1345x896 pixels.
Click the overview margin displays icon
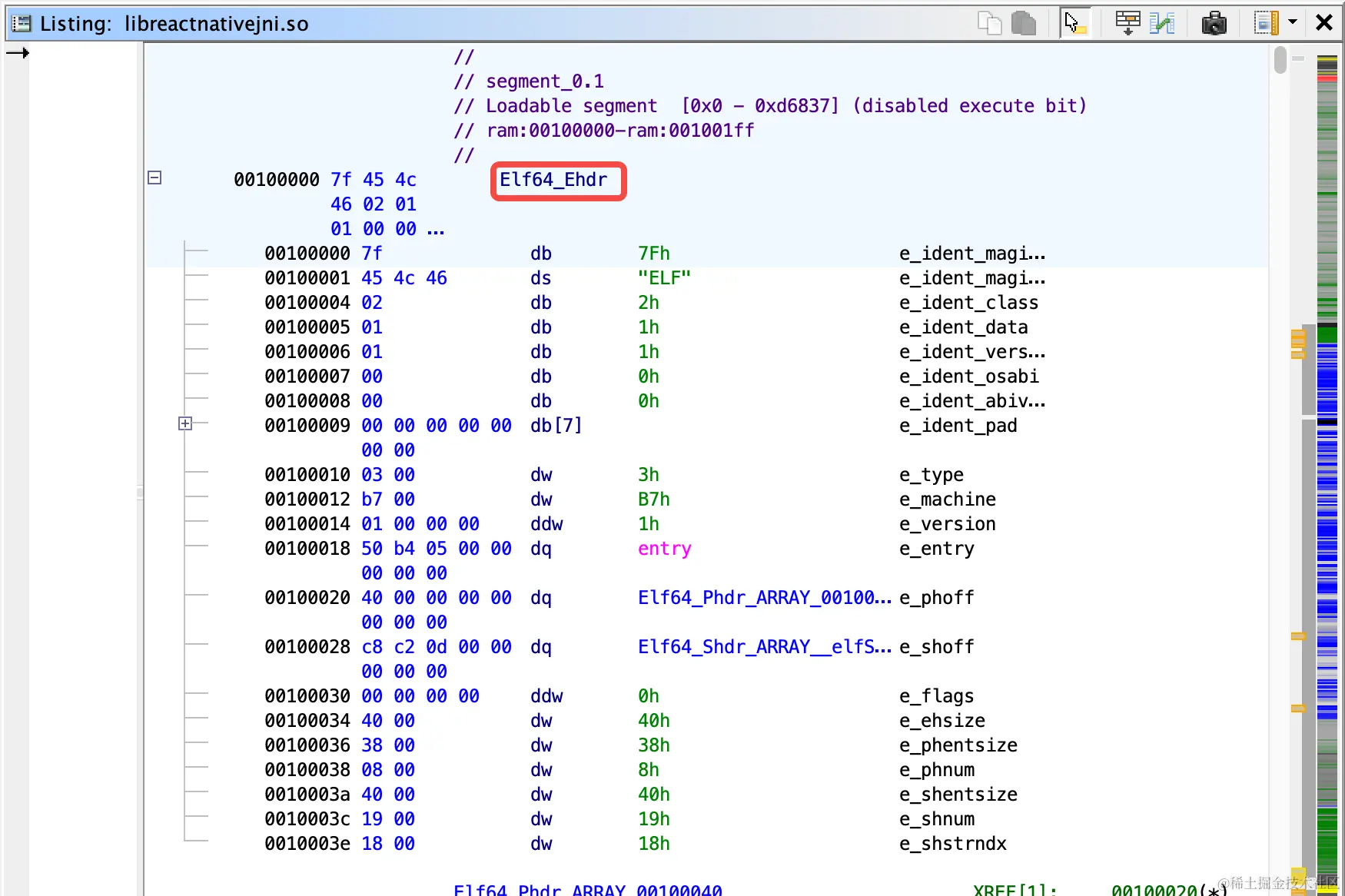click(1266, 23)
